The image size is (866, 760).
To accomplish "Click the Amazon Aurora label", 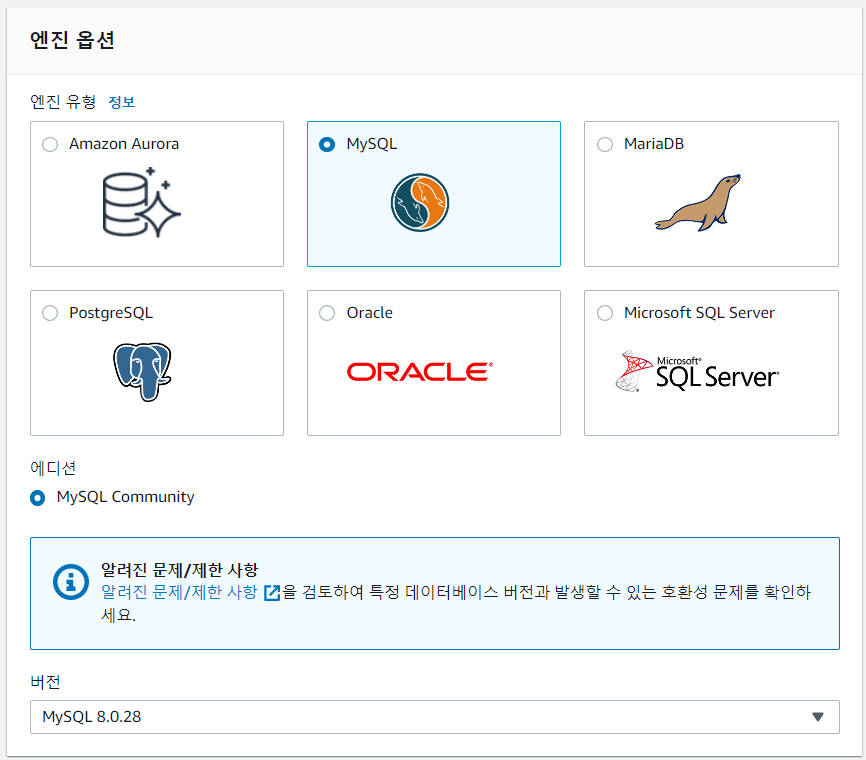I will coord(124,144).
